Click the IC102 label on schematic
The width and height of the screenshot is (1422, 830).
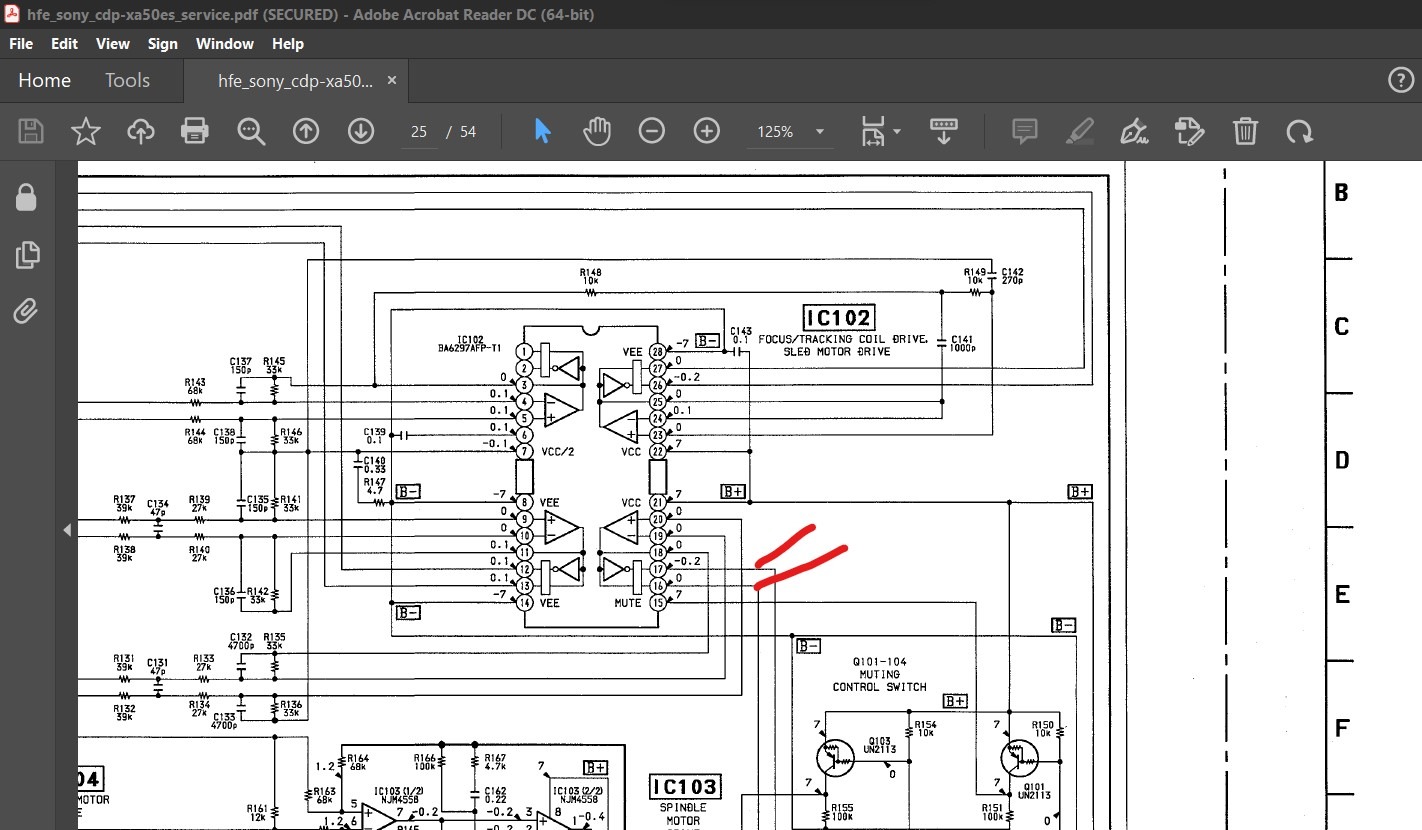(x=839, y=319)
